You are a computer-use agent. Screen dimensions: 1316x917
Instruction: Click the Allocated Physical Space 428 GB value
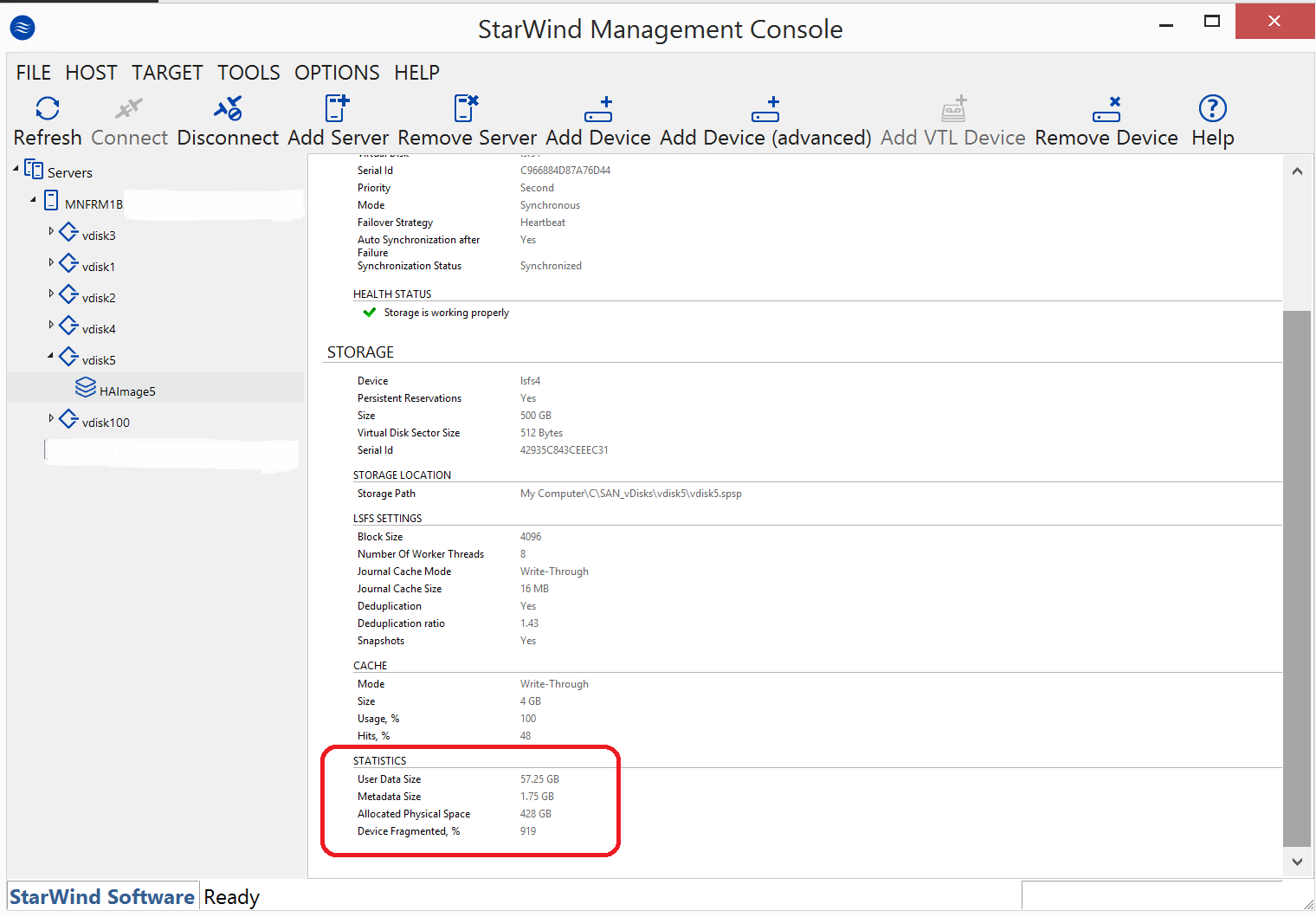(536, 814)
